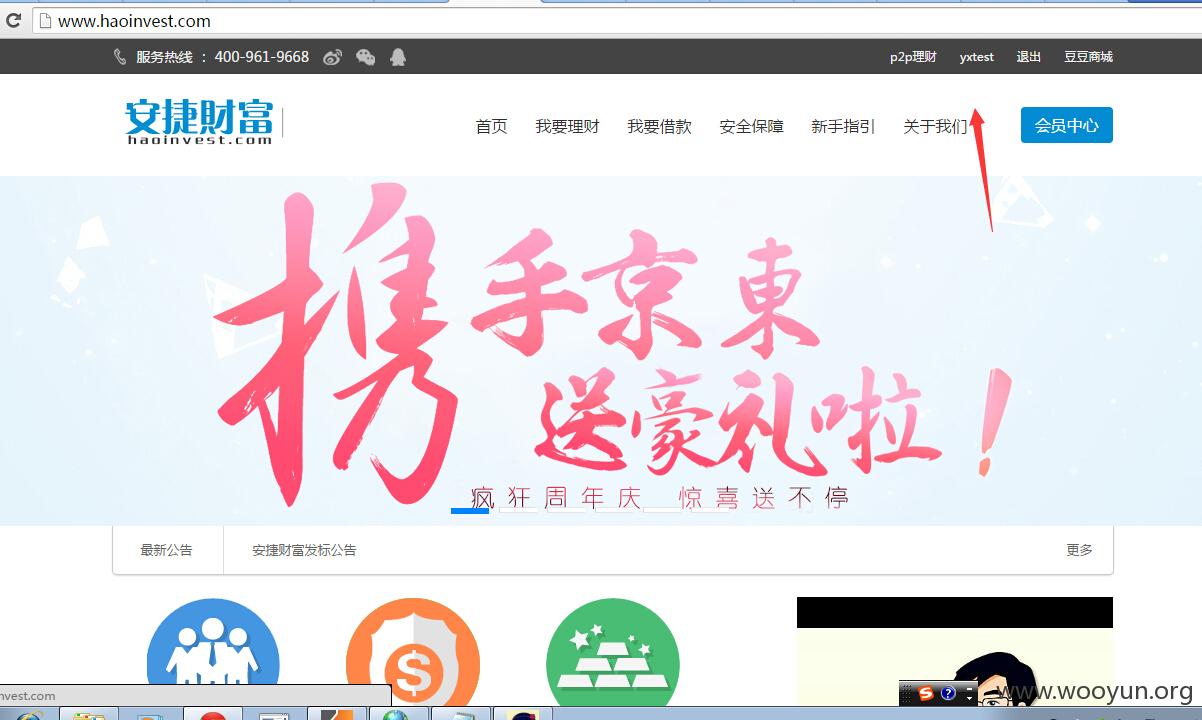Click the browser reload button
This screenshot has height=720, width=1202.
click(x=14, y=20)
